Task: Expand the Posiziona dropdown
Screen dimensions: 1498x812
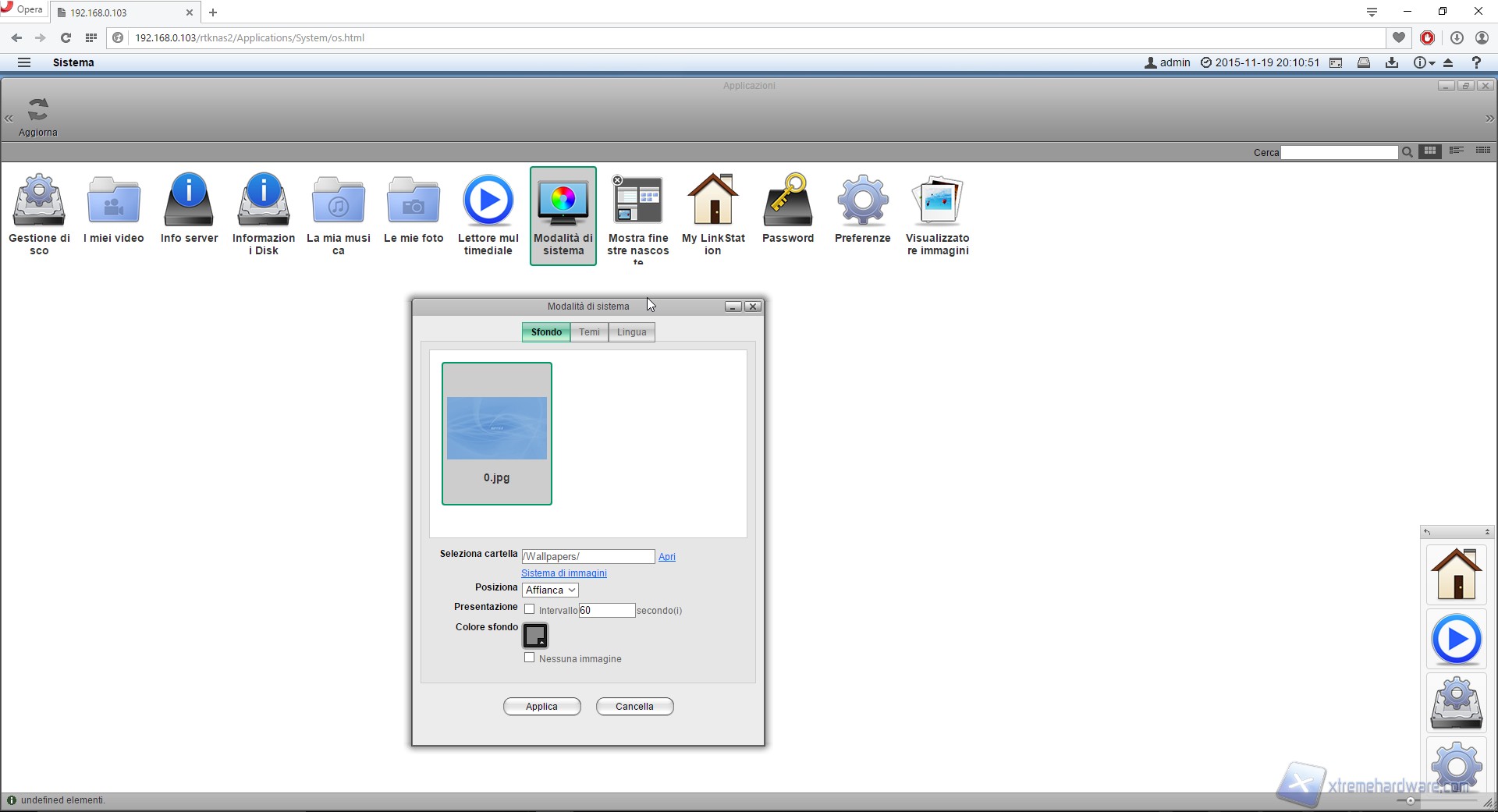Action: pos(550,590)
